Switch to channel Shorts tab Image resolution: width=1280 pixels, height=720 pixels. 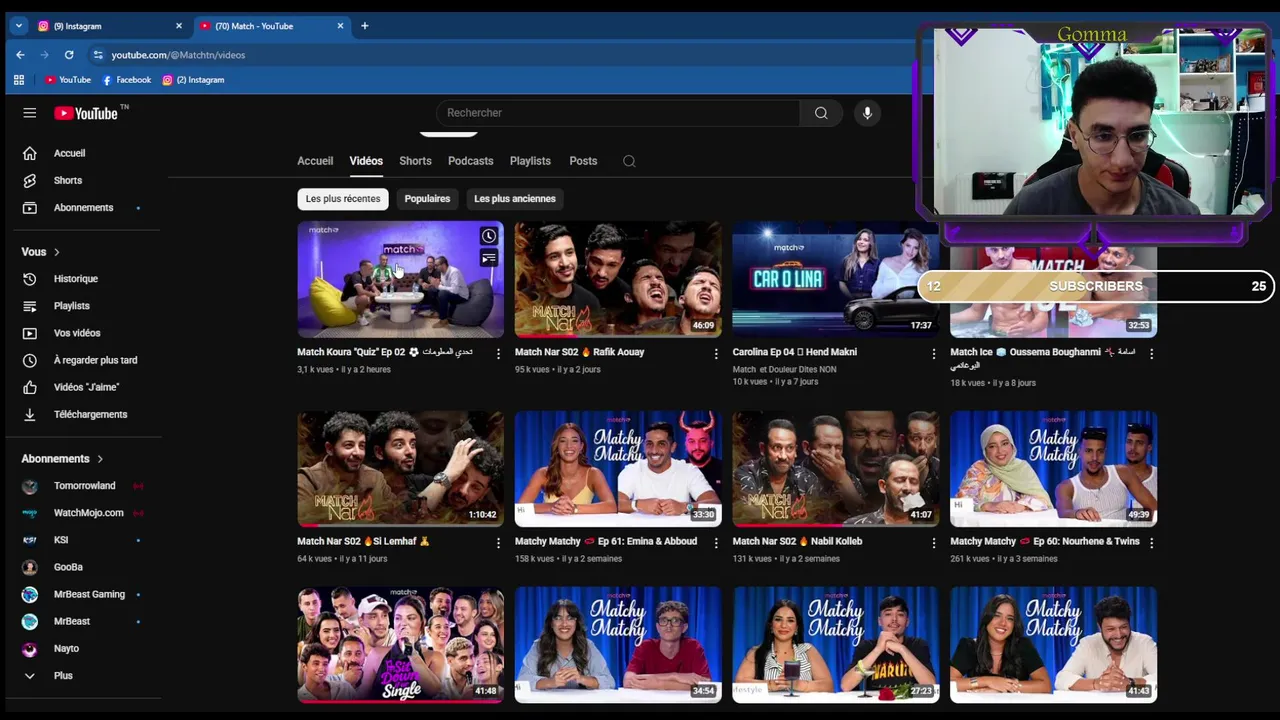click(x=415, y=161)
